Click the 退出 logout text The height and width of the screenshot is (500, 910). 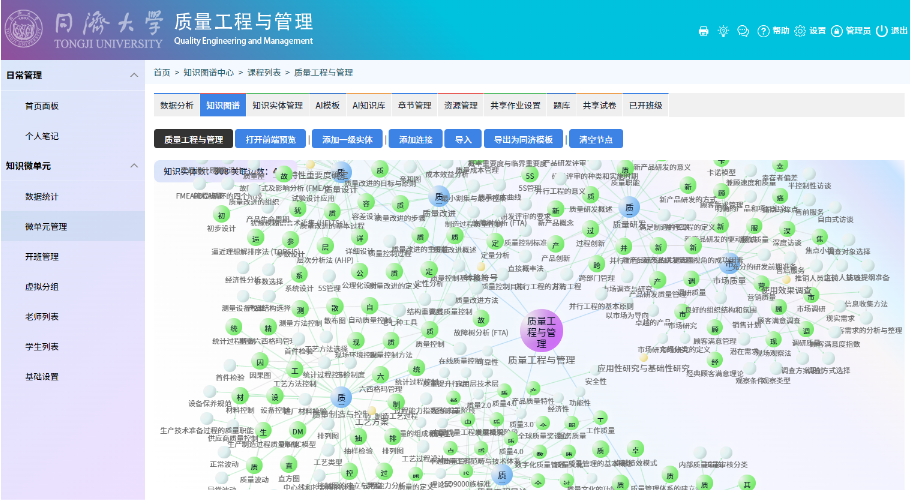pos(899,31)
